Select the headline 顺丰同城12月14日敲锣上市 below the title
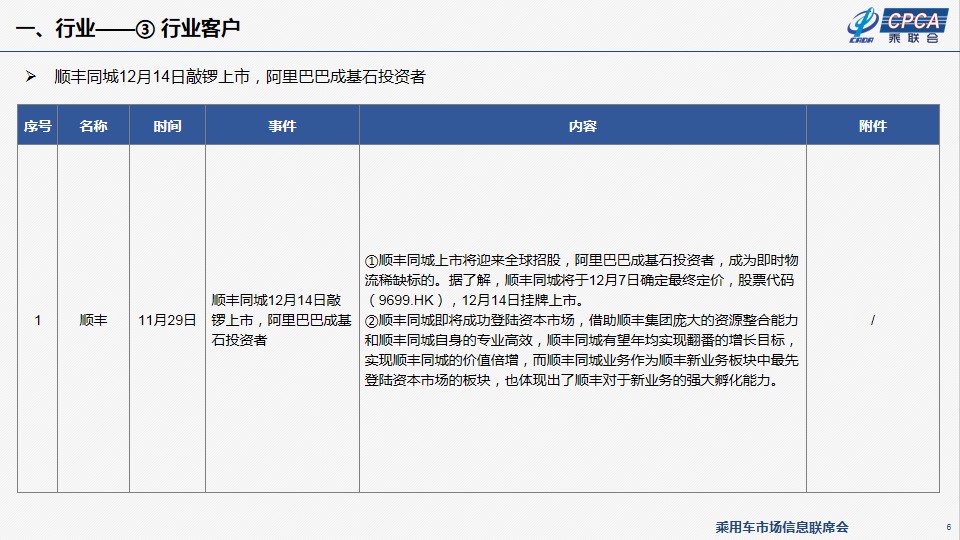 [x=240, y=77]
